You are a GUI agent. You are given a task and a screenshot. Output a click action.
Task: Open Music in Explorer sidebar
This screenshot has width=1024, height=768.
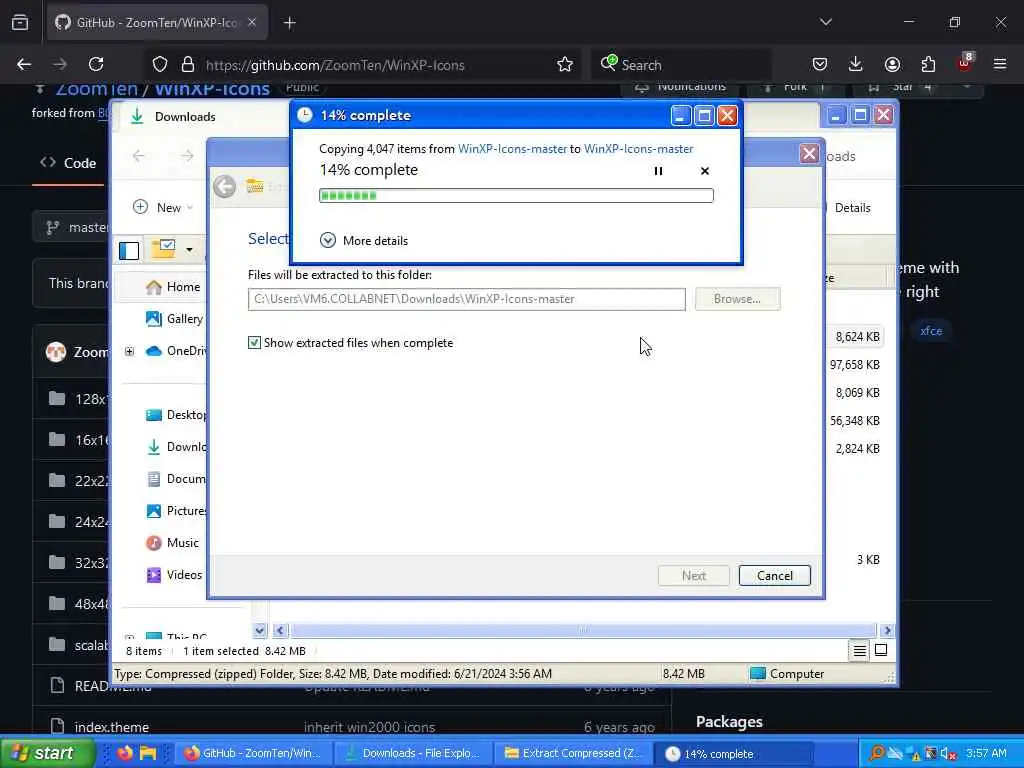[172, 543]
